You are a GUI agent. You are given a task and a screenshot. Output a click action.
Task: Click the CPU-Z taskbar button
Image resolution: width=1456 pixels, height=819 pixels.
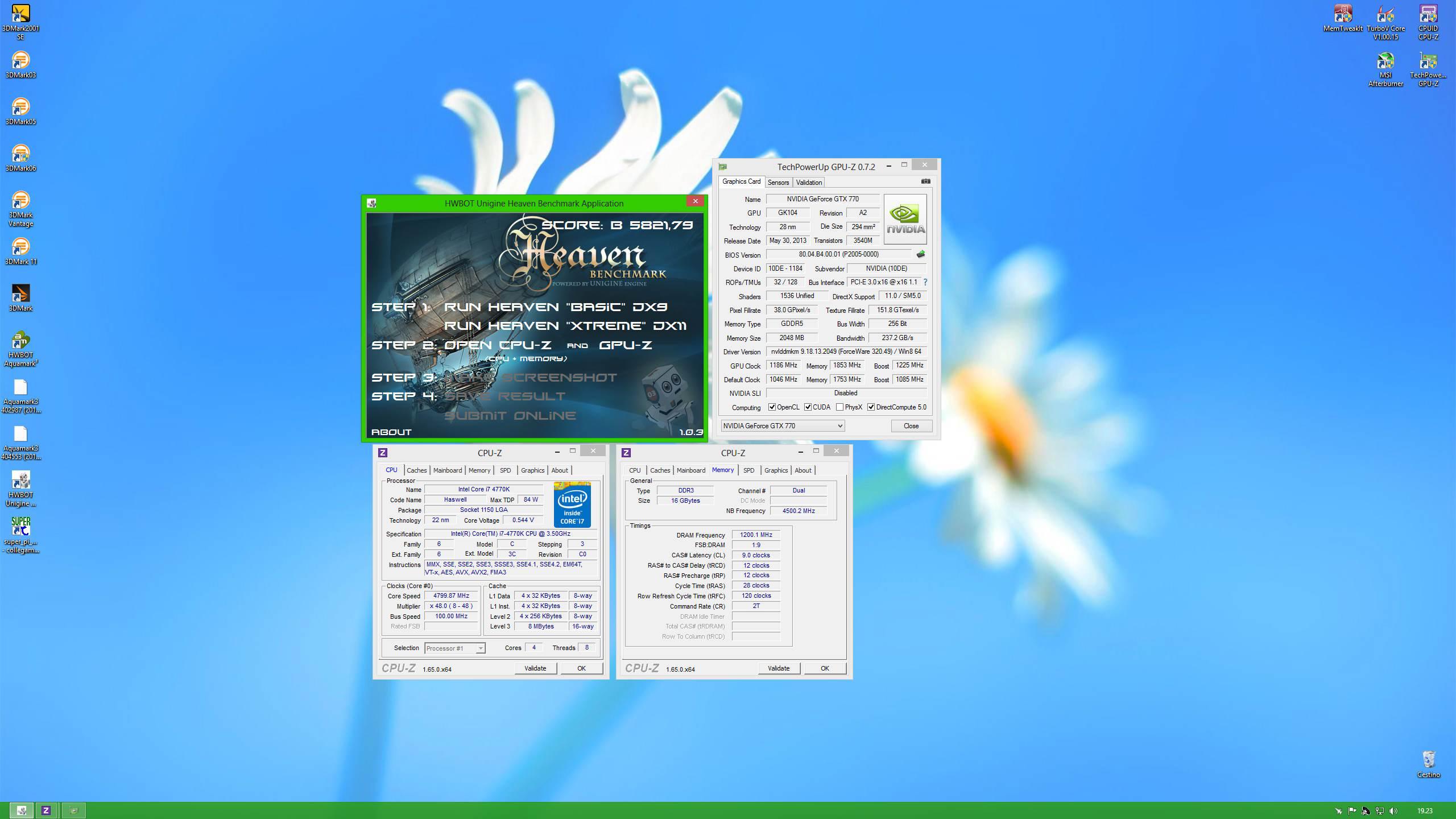[46, 810]
